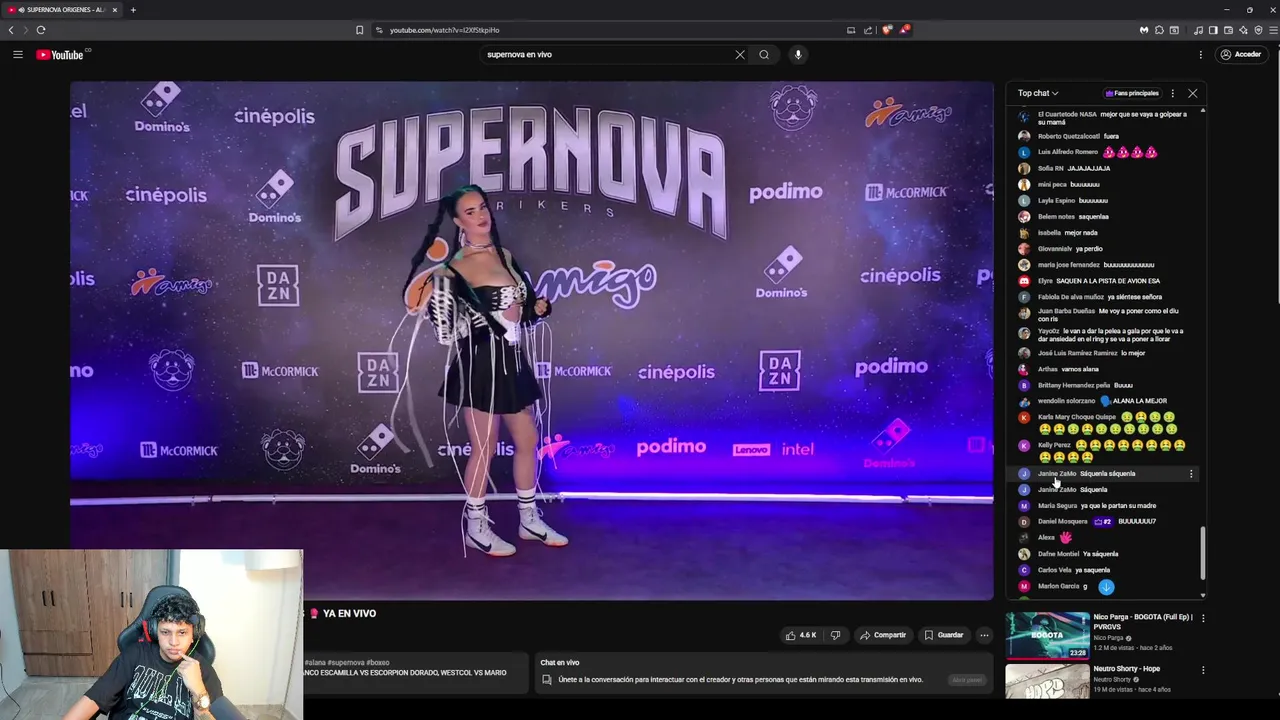Open options menu for Neutro Shorty Hope video
This screenshot has height=720, width=1280.
tap(1203, 670)
